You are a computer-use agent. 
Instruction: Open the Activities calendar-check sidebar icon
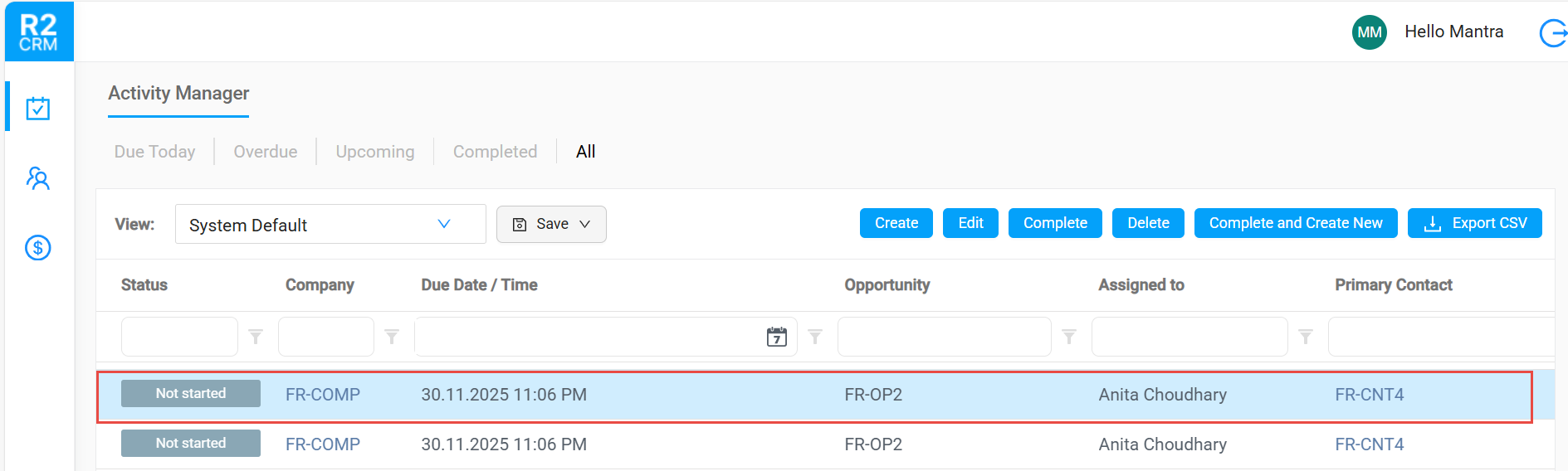[x=38, y=108]
